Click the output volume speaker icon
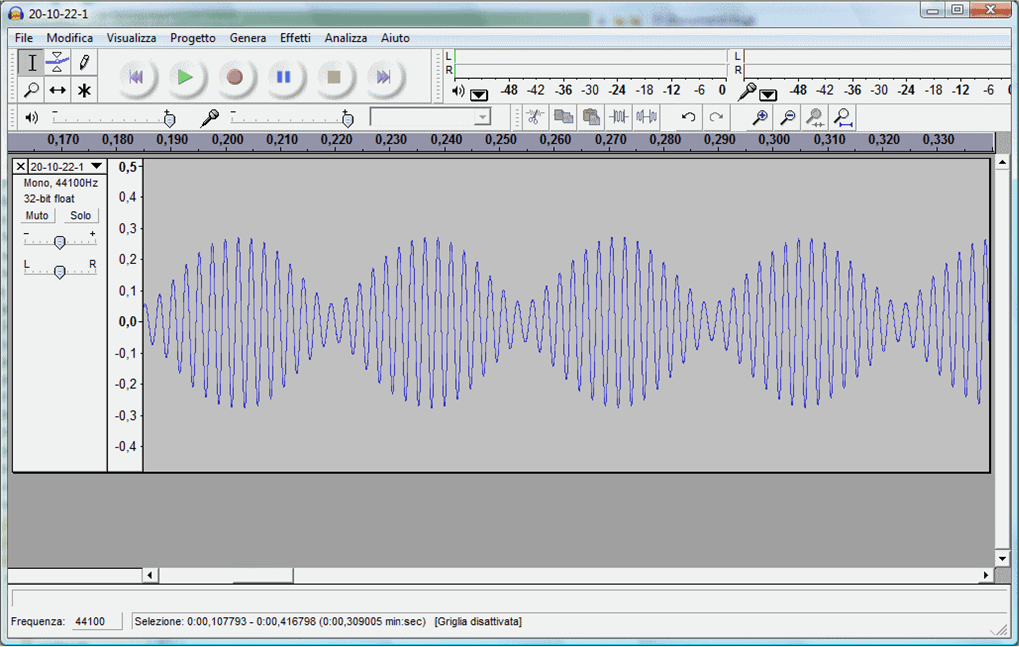1019x647 pixels. coord(31,118)
